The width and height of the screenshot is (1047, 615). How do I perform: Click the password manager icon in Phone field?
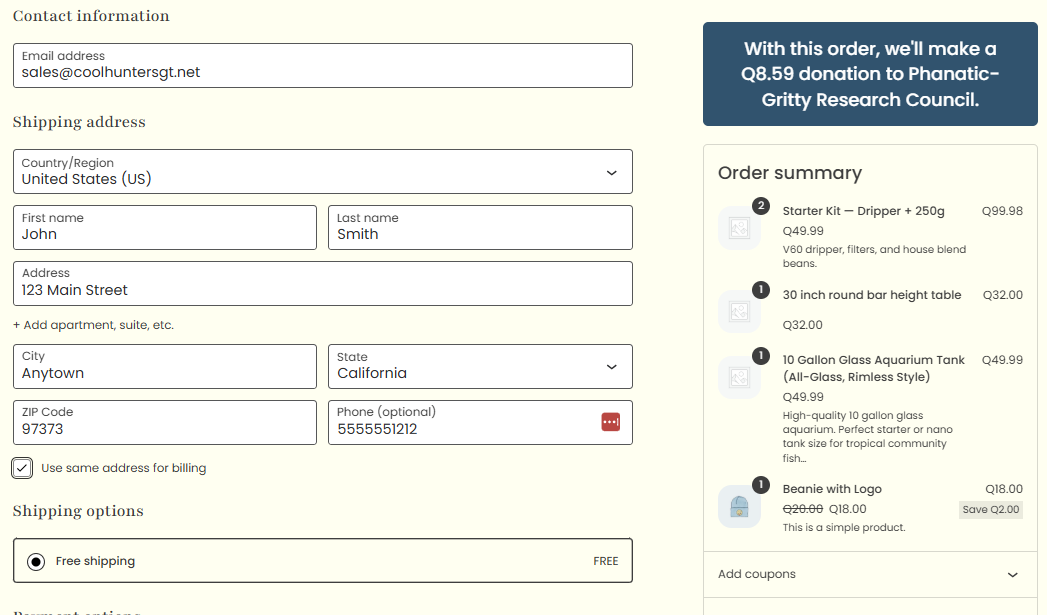(x=610, y=422)
